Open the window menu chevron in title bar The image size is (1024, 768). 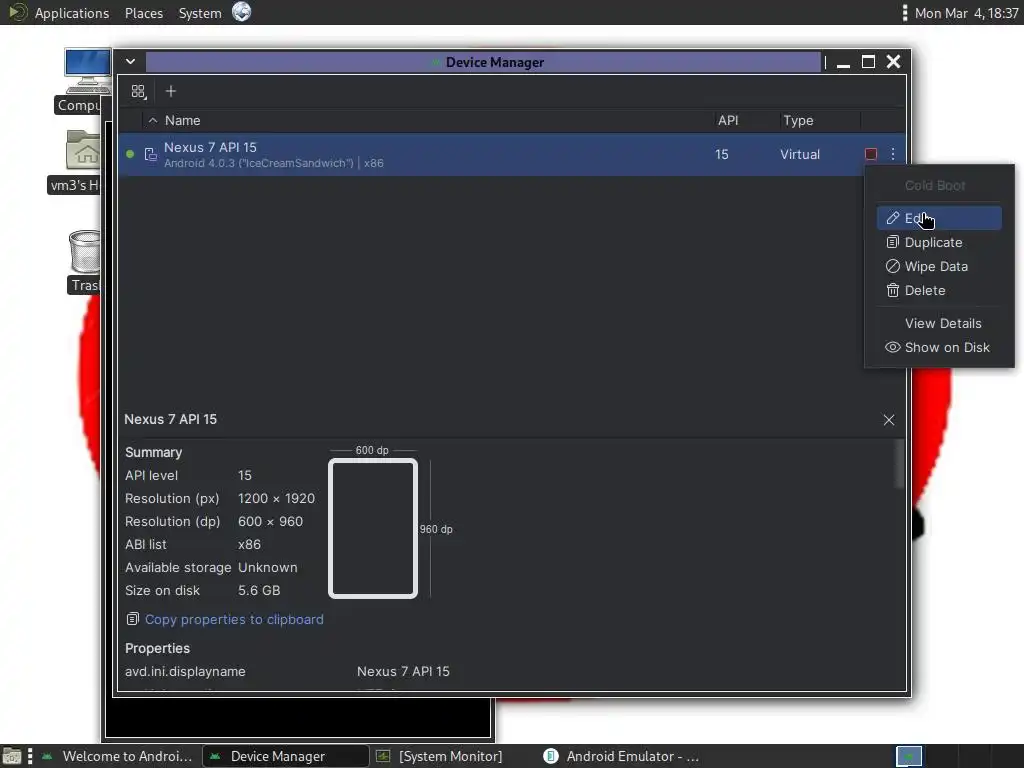click(131, 61)
